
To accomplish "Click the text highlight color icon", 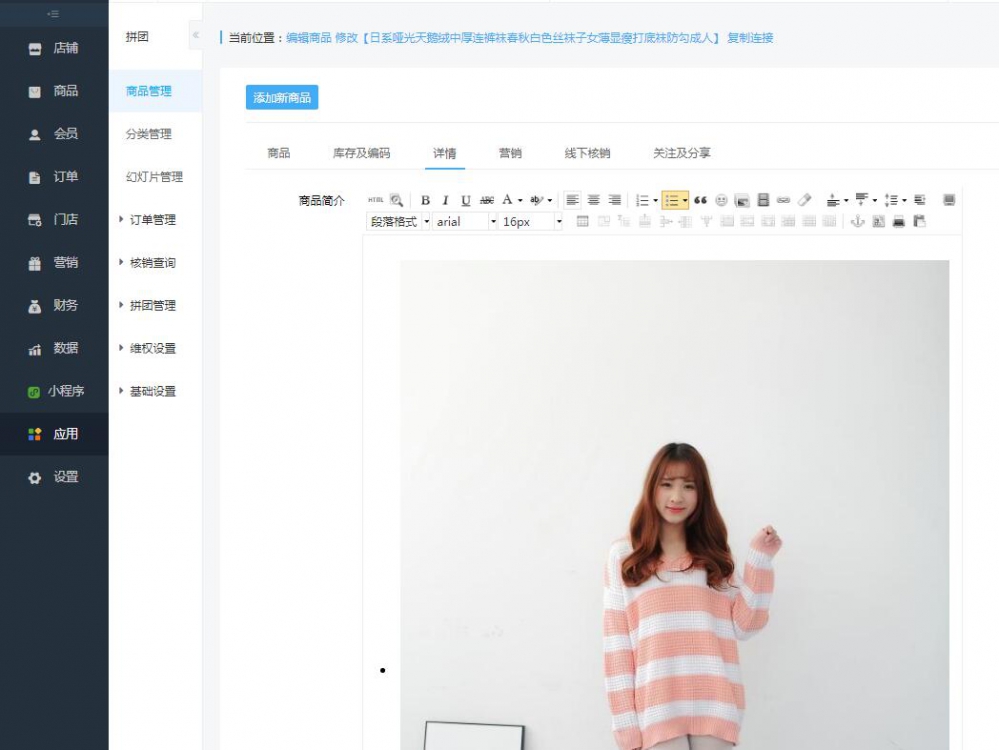I will (537, 200).
